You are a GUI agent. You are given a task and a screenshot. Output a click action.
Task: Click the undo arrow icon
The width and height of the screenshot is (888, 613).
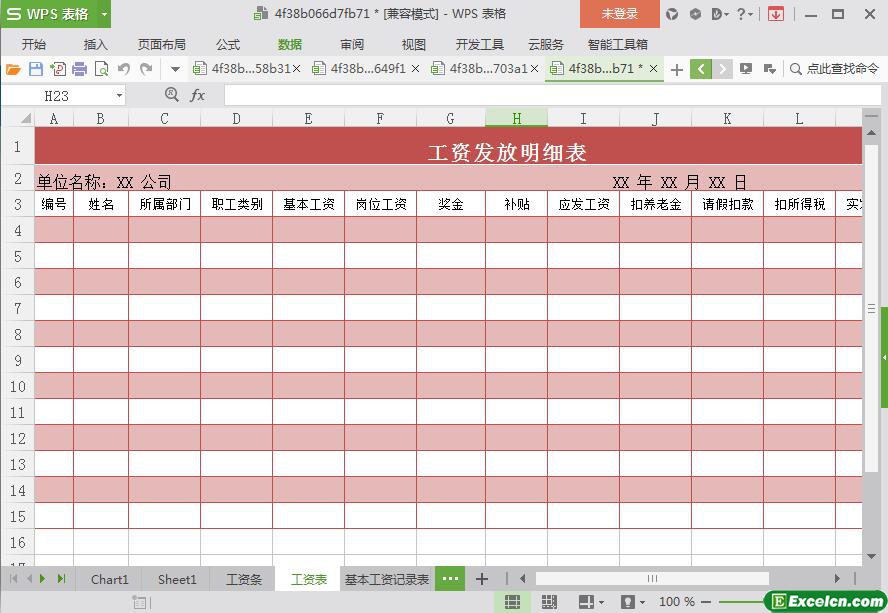pyautogui.click(x=124, y=69)
